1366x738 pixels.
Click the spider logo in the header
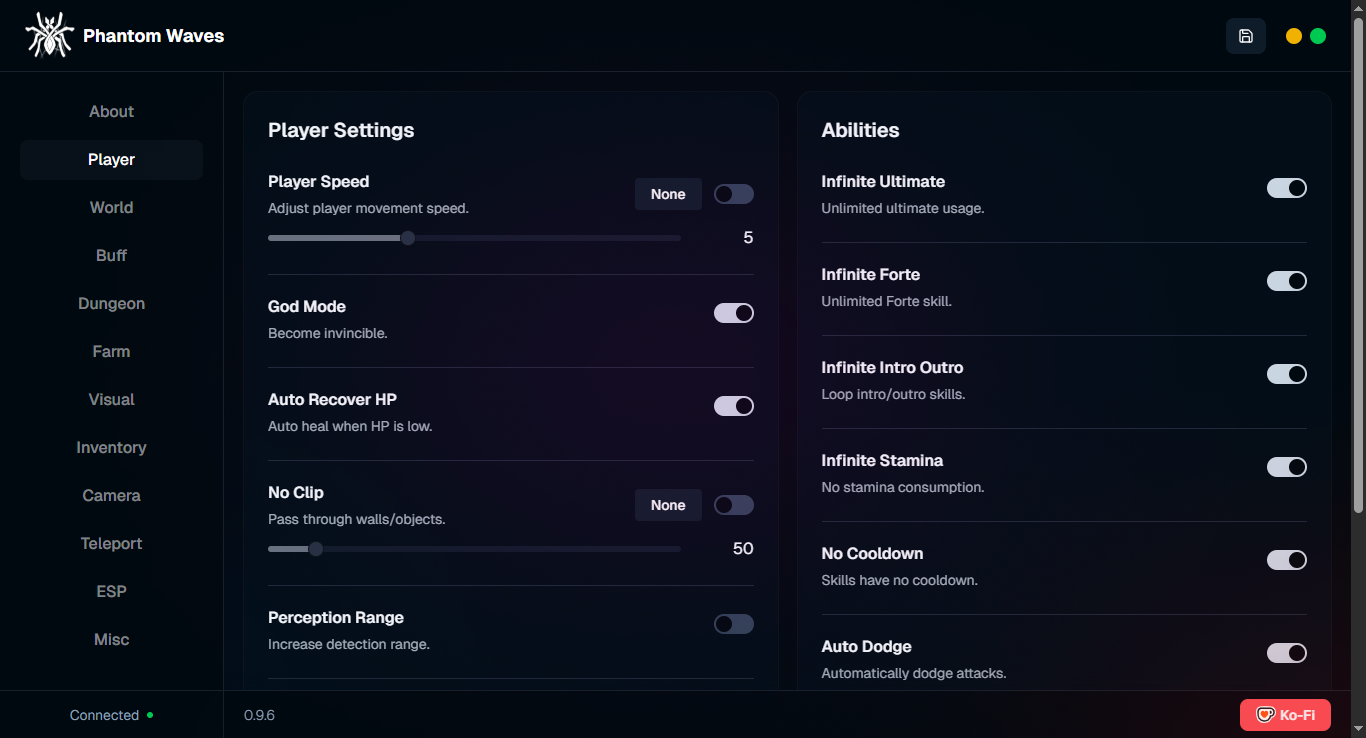click(x=49, y=34)
